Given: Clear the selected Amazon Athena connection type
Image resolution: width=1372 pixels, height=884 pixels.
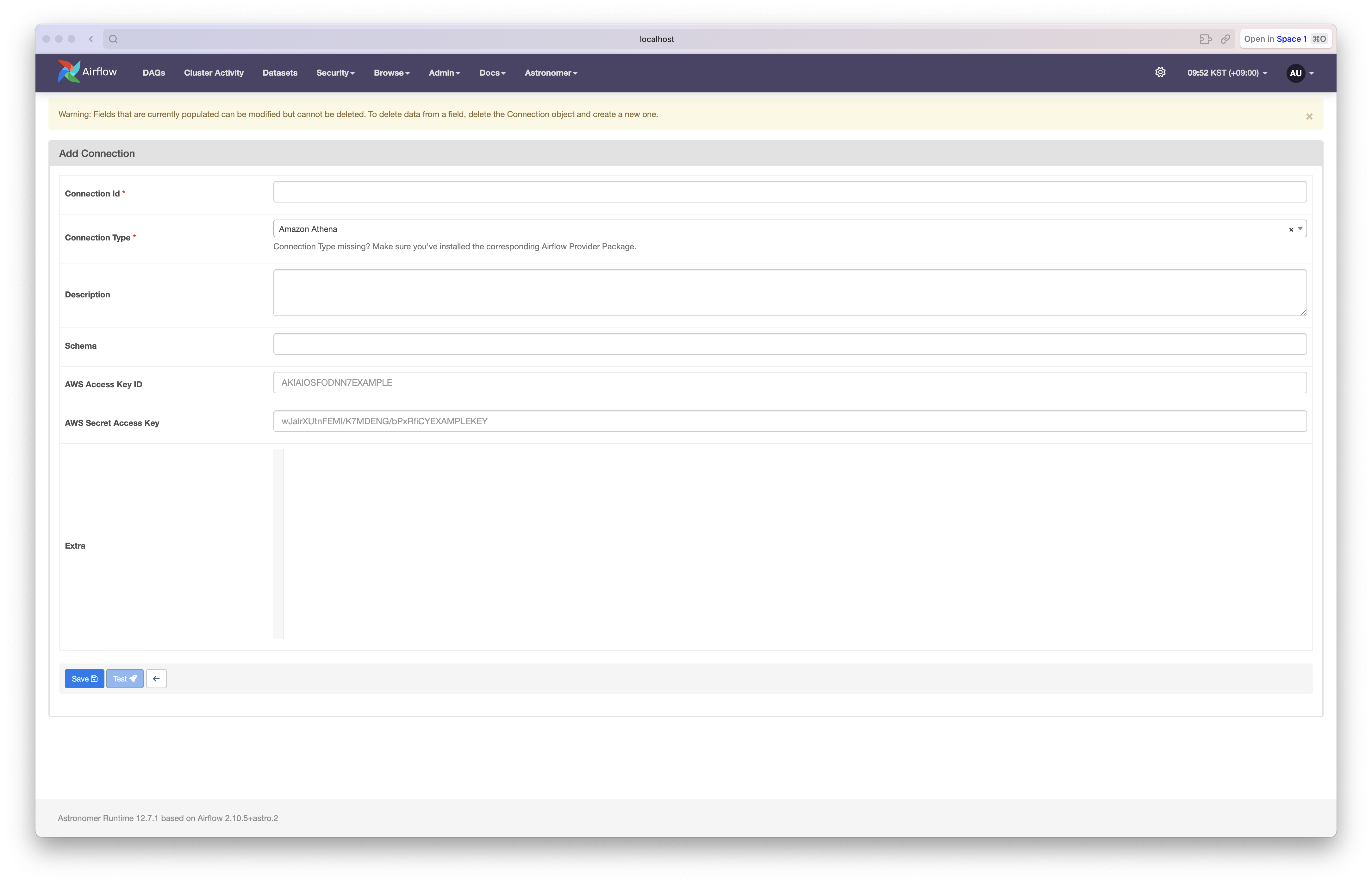Looking at the screenshot, I should [x=1291, y=230].
